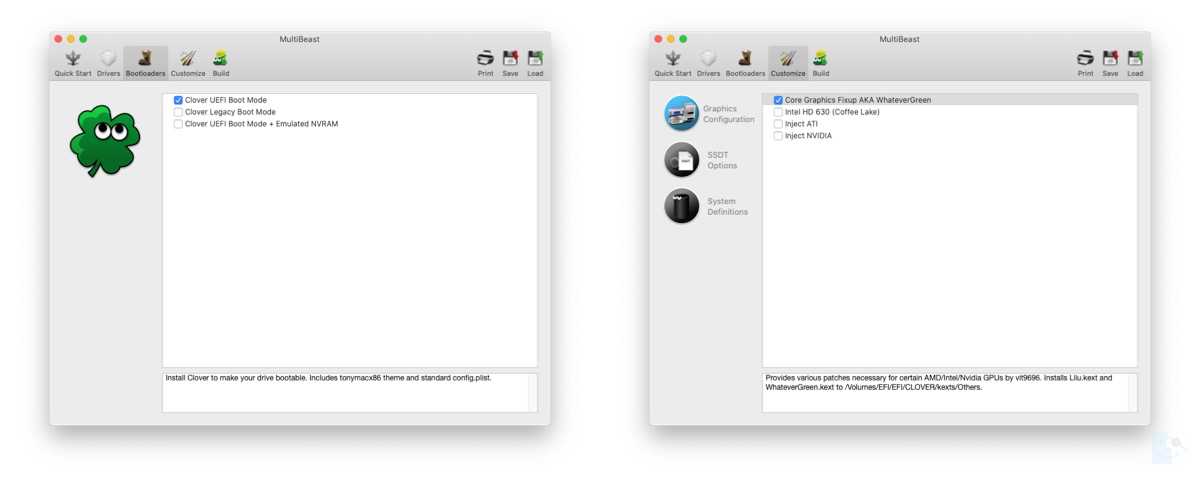The image size is (1200, 480).
Task: Enable Clover Legacy Boot Mode checkbox
Action: [x=178, y=112]
